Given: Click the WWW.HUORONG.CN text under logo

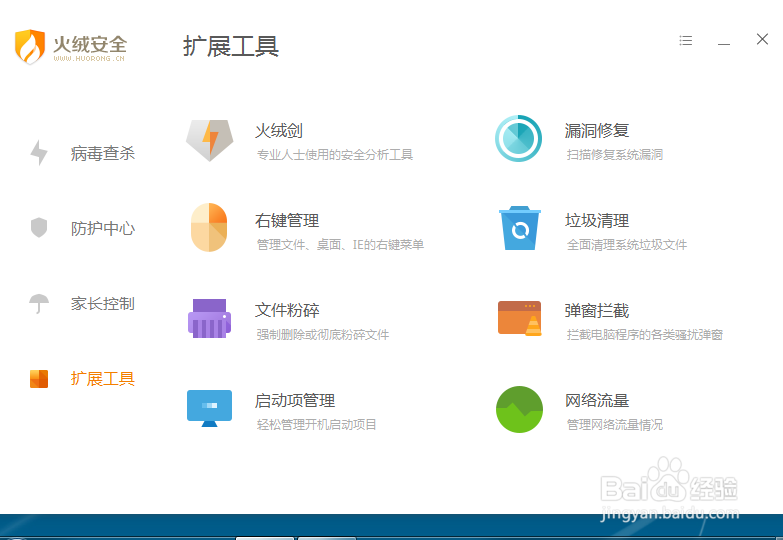Looking at the screenshot, I should coord(89,58).
